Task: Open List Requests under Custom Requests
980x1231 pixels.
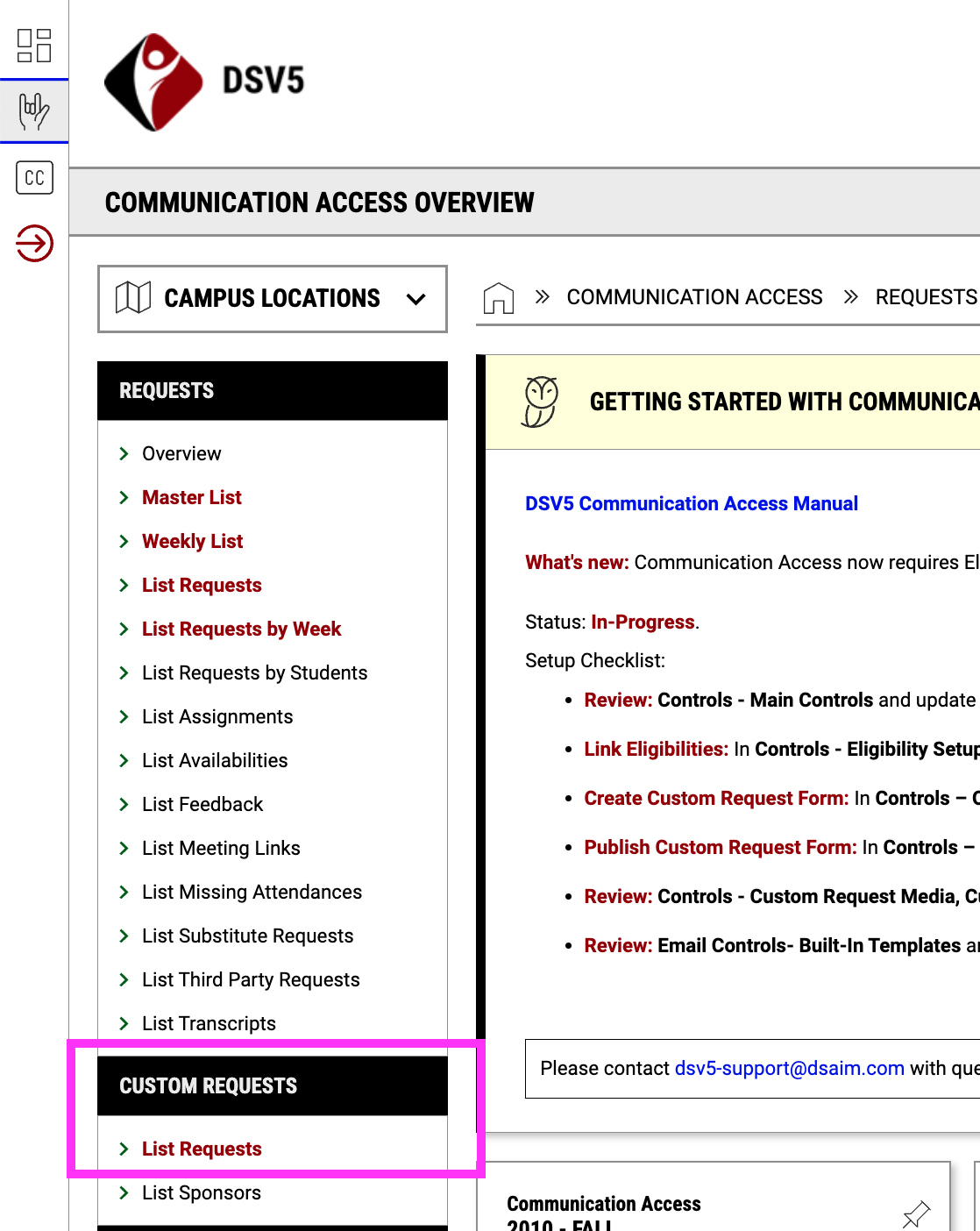Action: tap(202, 1149)
